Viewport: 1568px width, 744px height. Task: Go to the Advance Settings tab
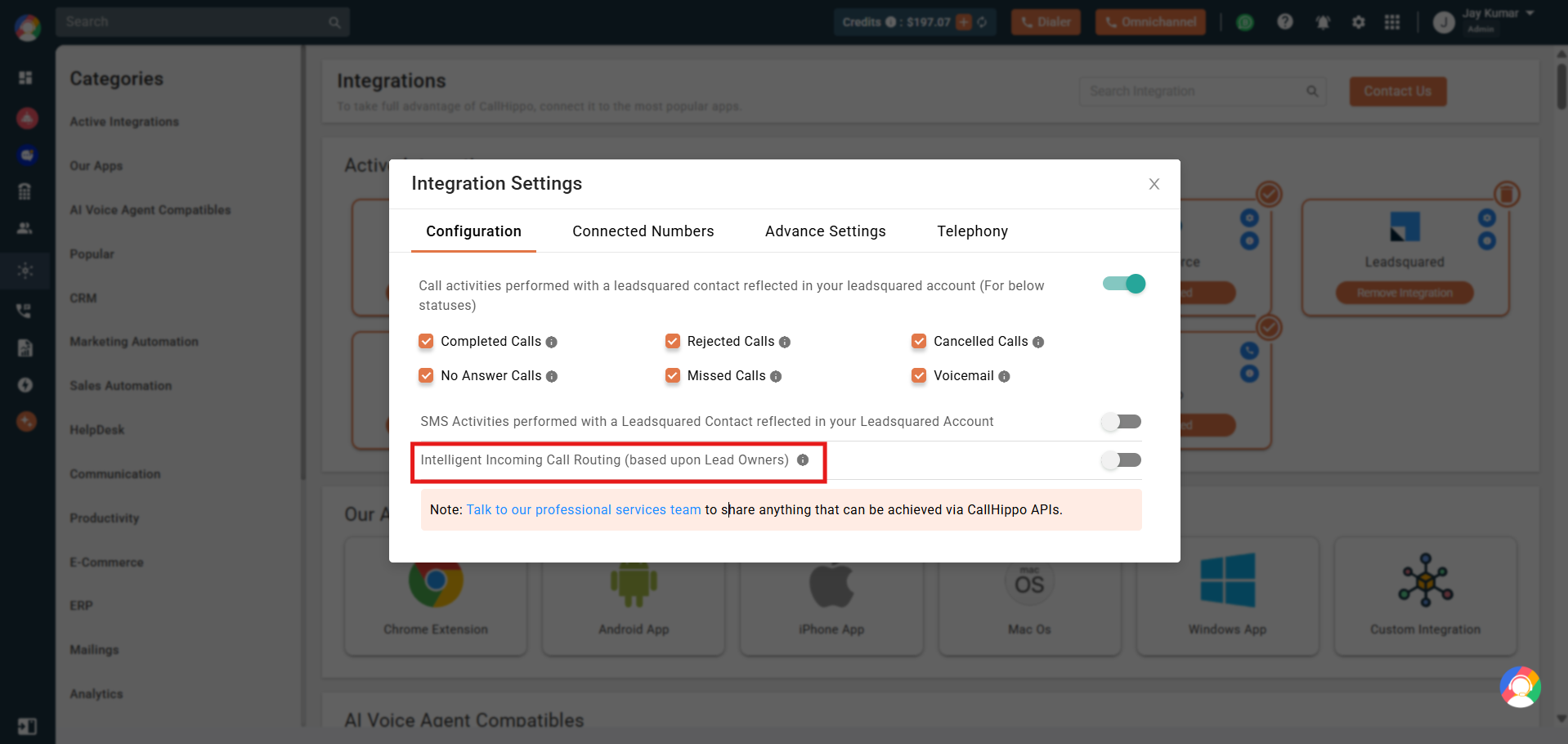pos(825,231)
